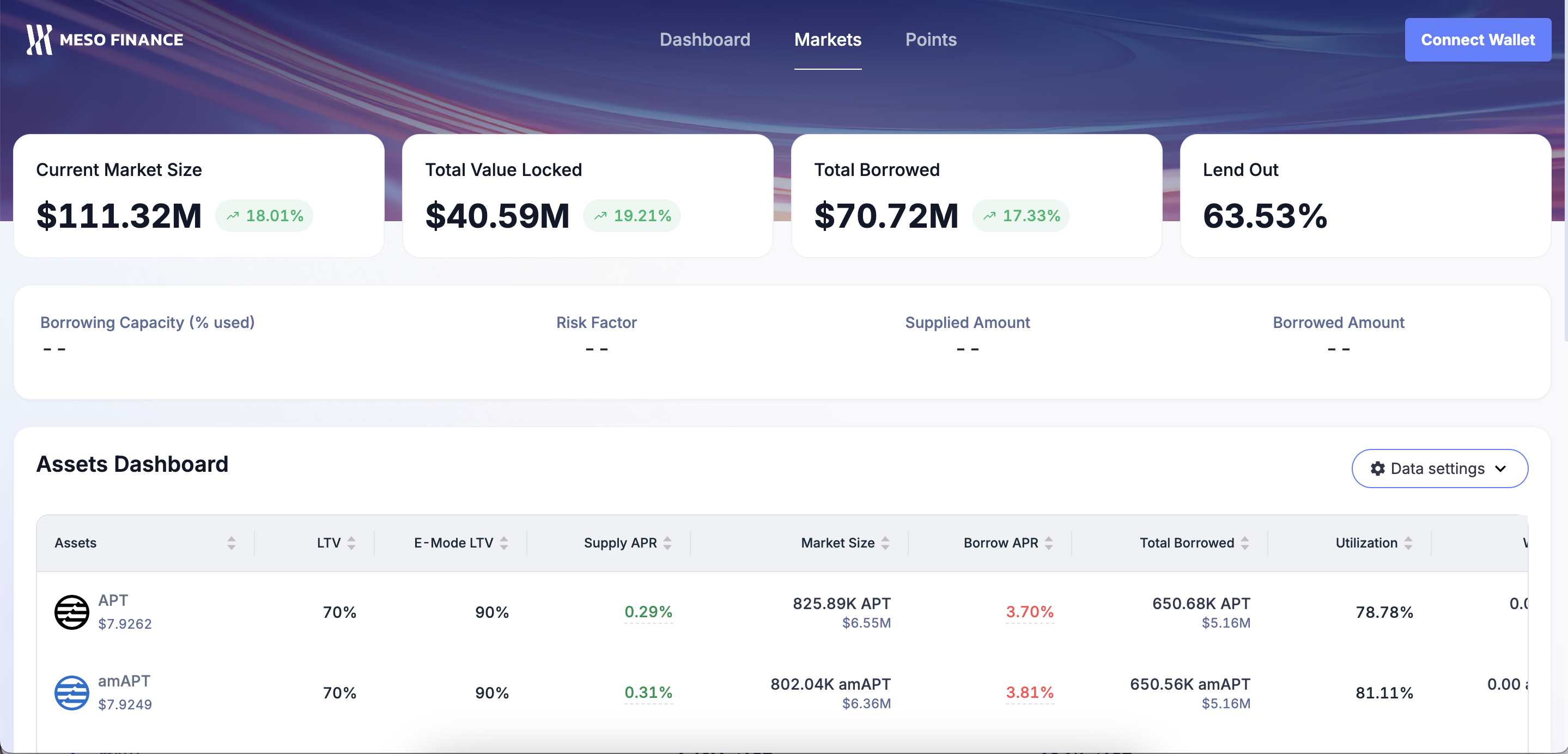
Task: Click the gear icon in Data settings
Action: pos(1377,469)
